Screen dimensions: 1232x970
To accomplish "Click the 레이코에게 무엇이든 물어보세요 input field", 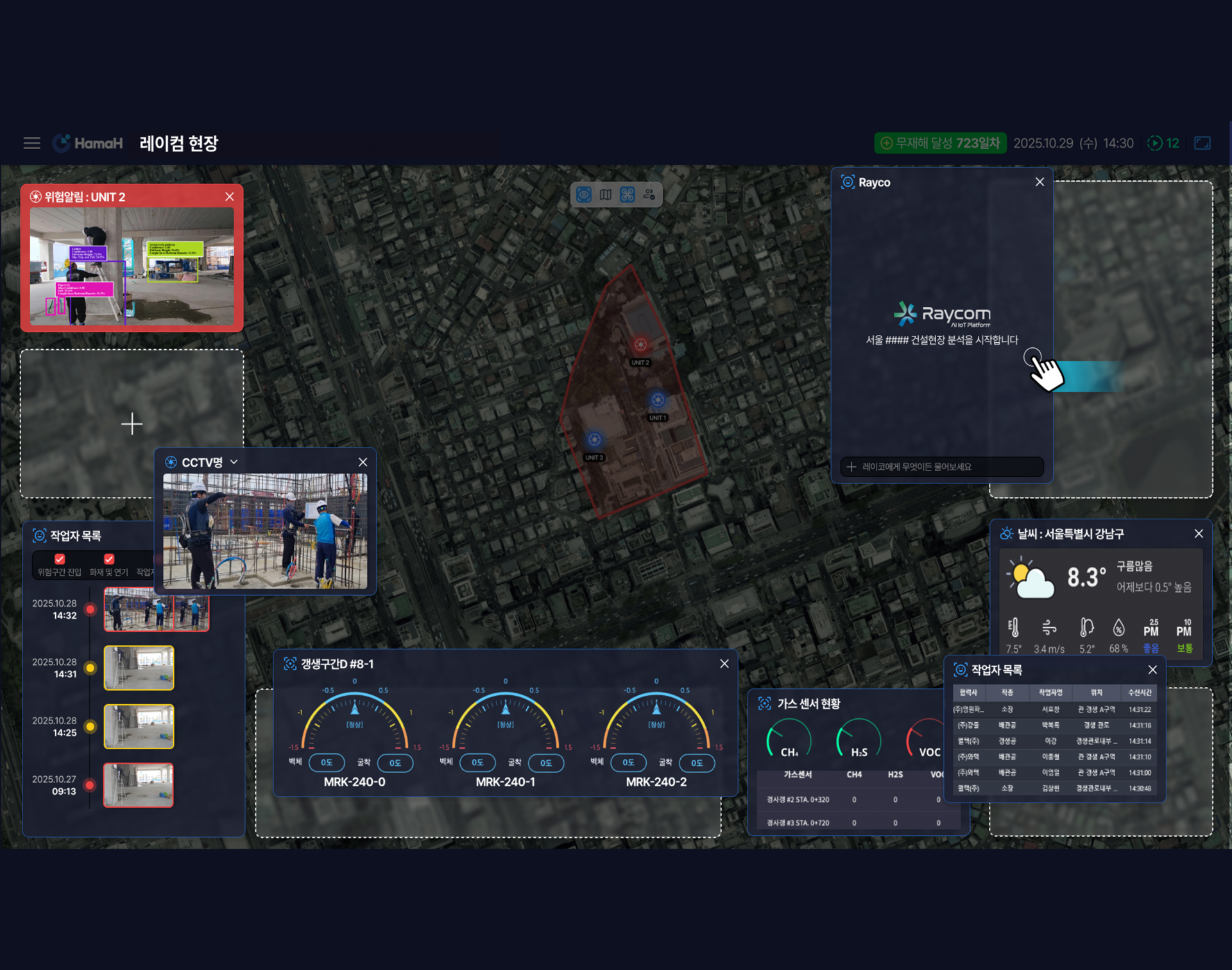I will [941, 467].
